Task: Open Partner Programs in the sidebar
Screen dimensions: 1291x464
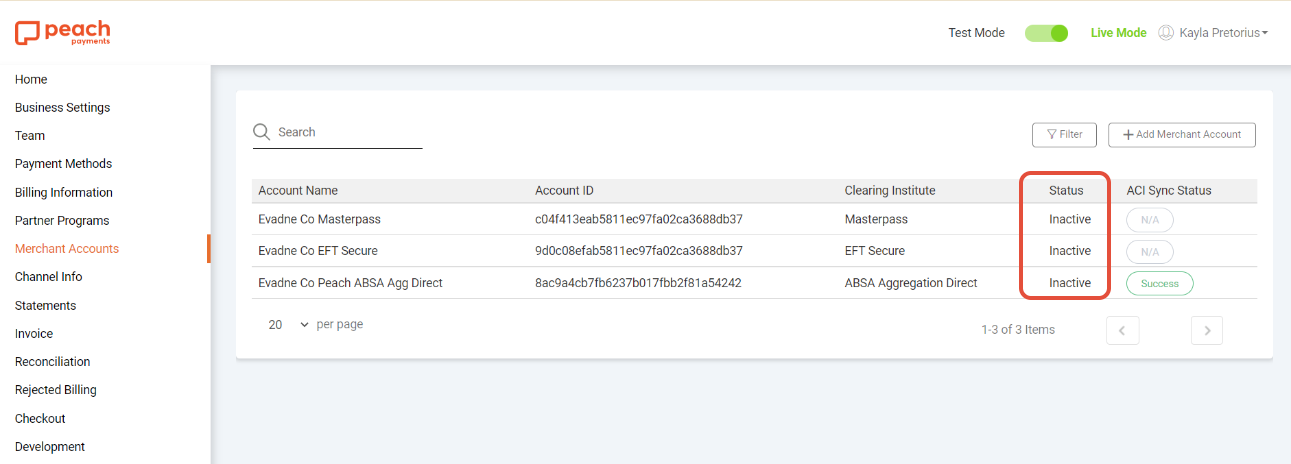Action: pyautogui.click(x=62, y=220)
